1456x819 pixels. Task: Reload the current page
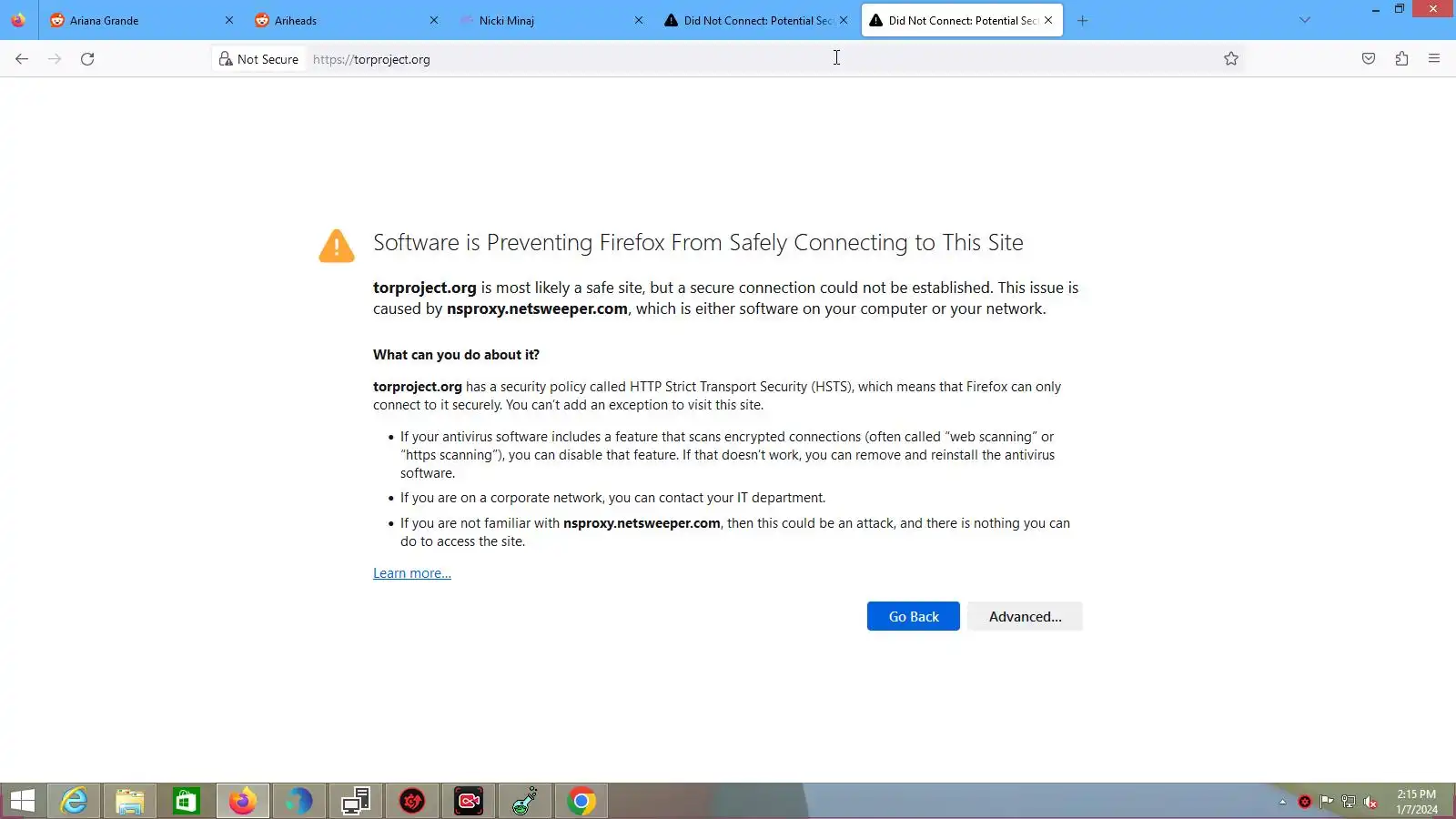[87, 59]
